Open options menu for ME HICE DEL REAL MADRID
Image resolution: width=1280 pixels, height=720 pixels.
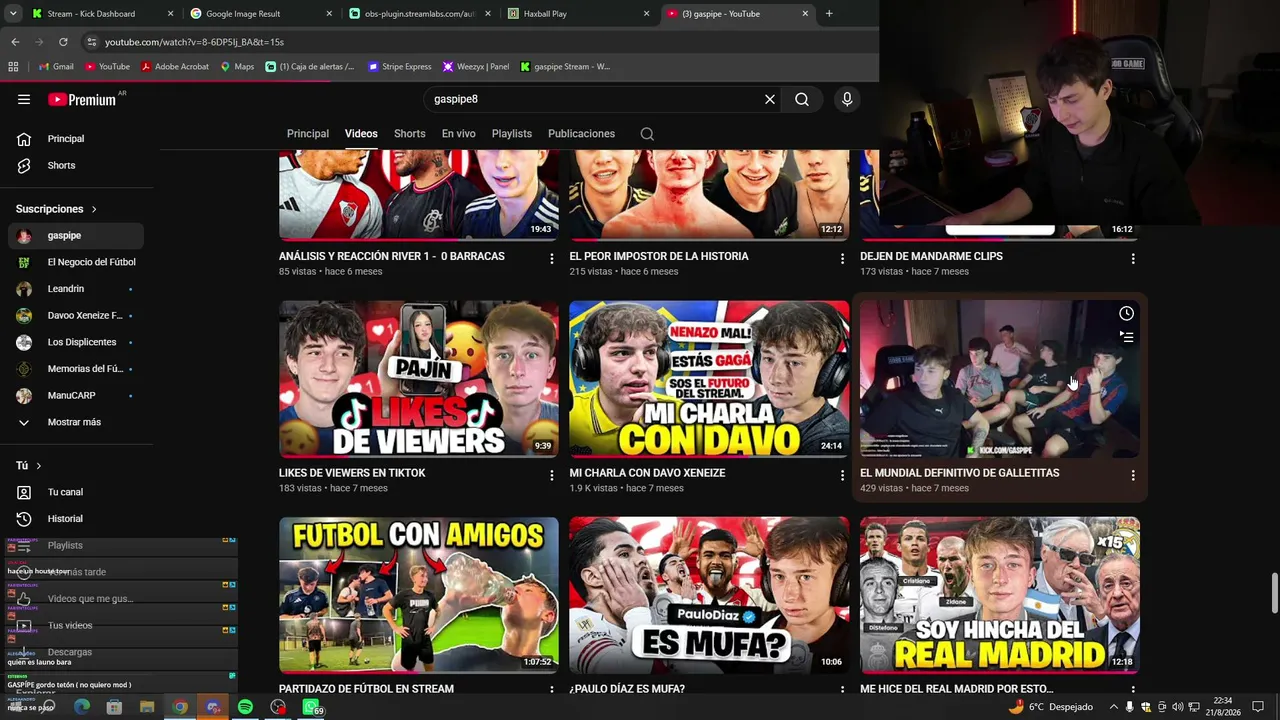tap(1133, 690)
